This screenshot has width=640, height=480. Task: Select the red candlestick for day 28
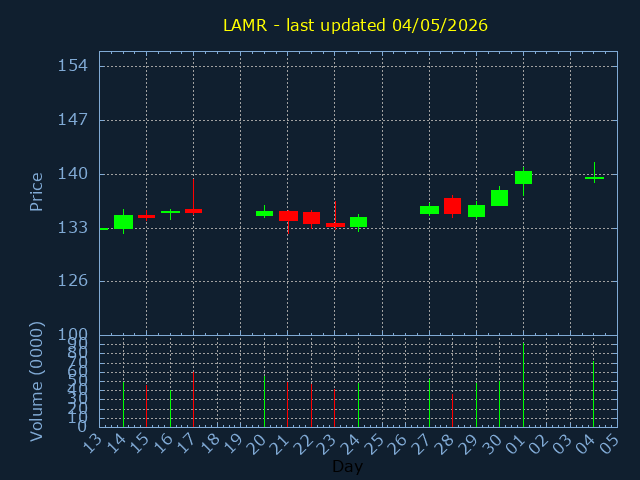click(x=452, y=206)
